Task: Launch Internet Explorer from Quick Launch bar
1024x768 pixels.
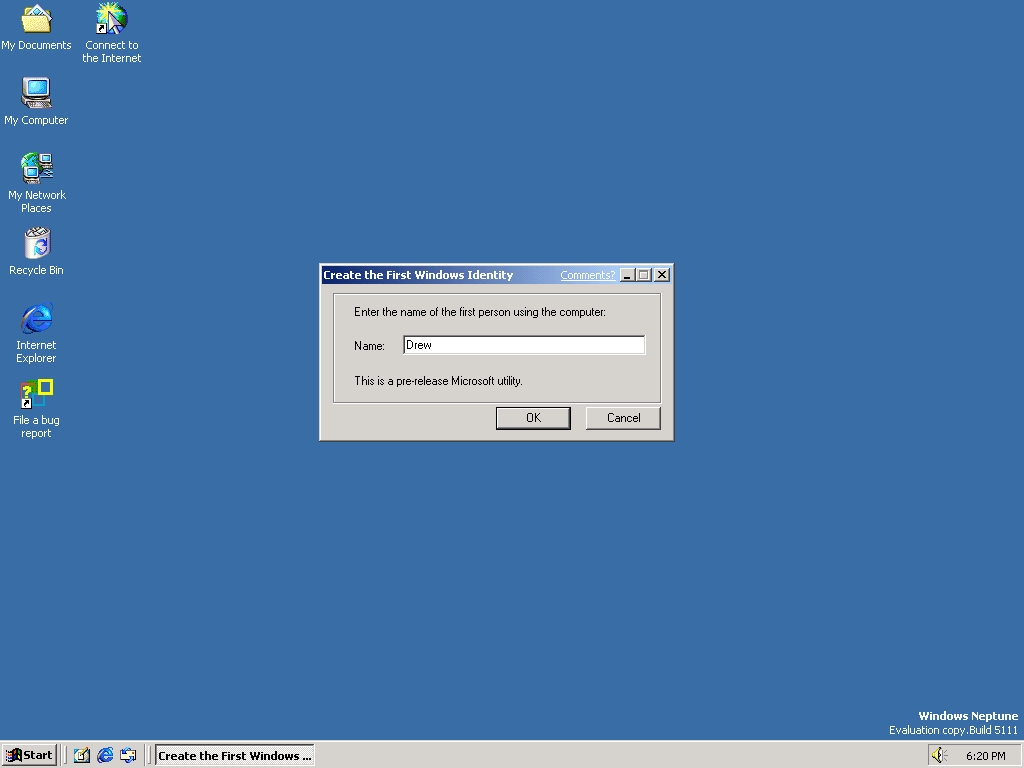Action: click(x=104, y=755)
